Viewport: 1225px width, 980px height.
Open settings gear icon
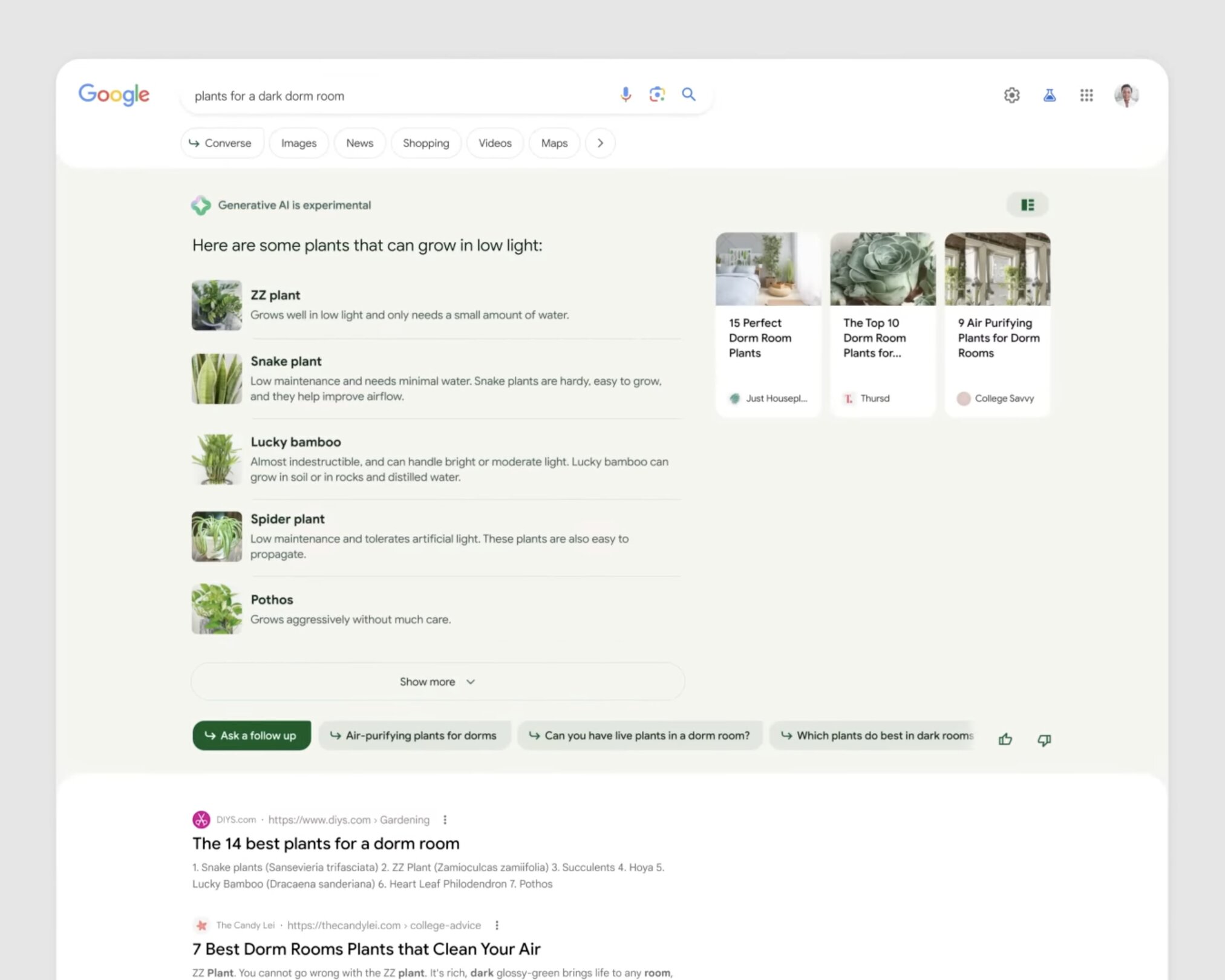[1011, 95]
